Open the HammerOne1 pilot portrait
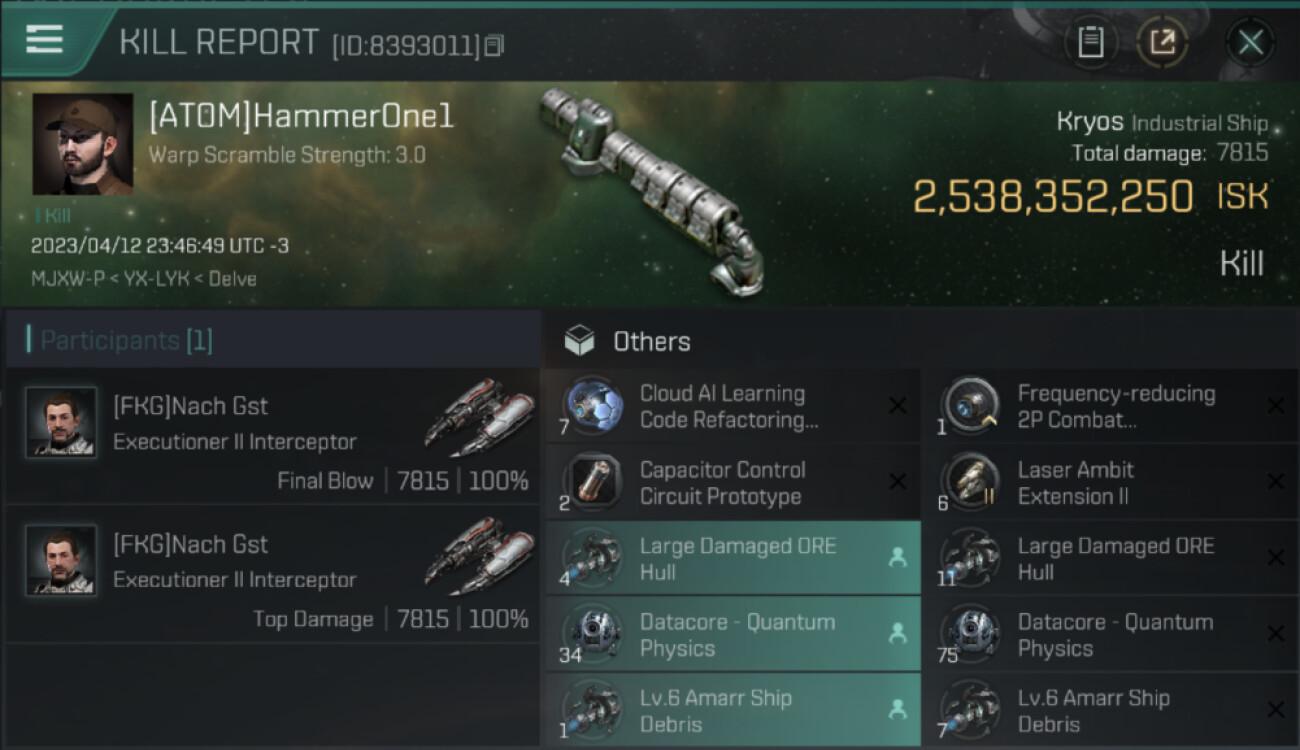Screen dimensions: 1300x750 pos(83,144)
